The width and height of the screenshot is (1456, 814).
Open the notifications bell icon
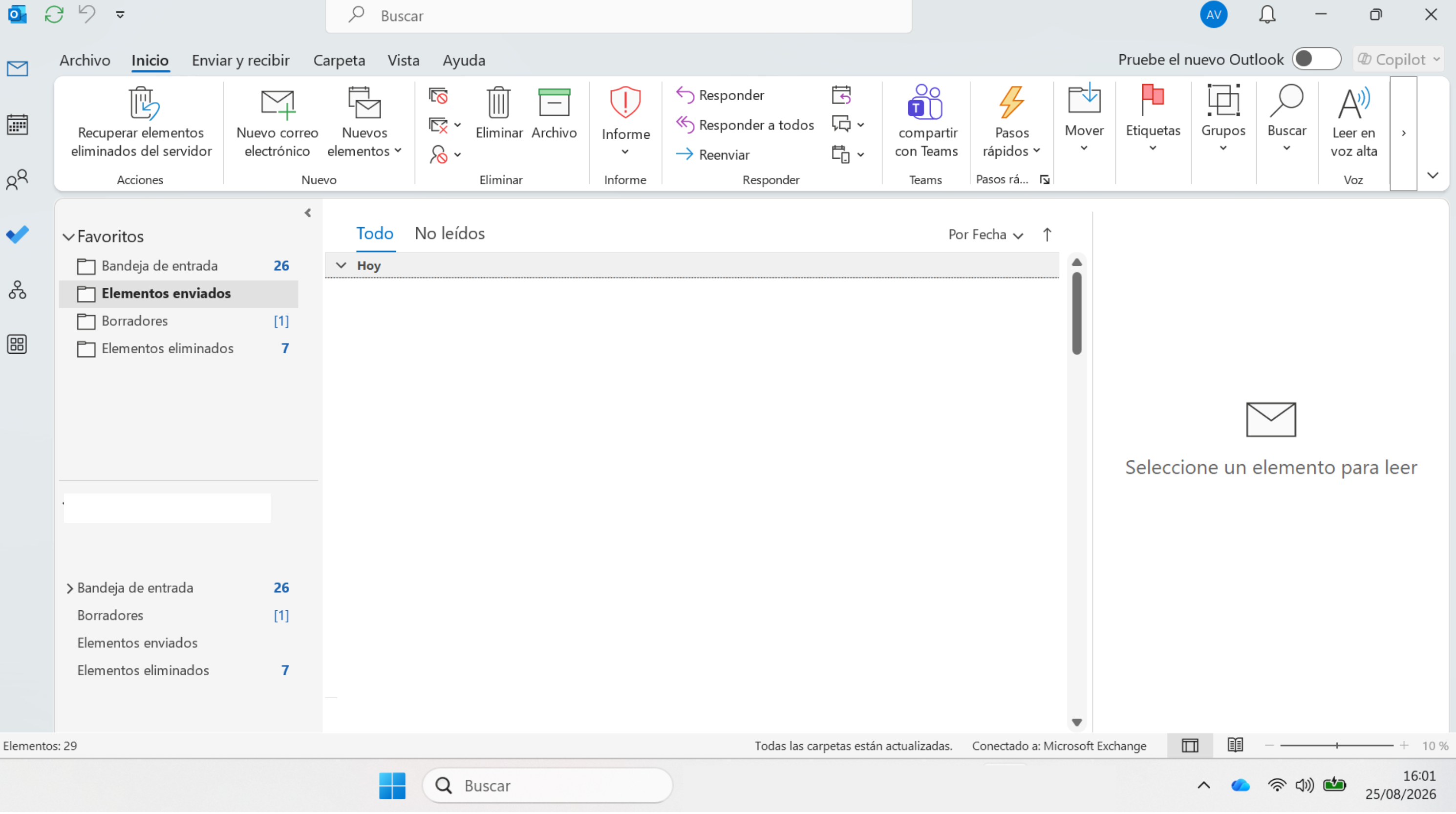[1267, 15]
